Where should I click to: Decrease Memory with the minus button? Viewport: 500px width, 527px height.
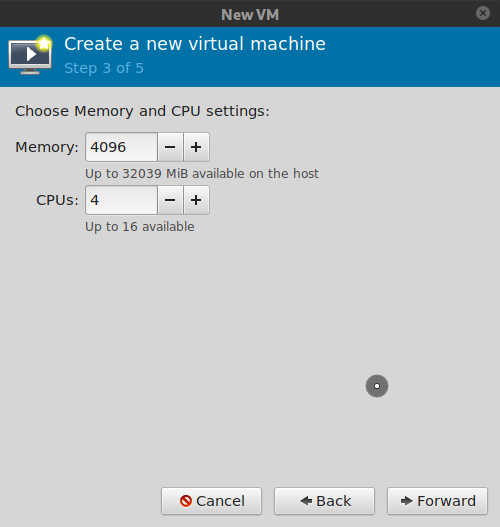[170, 147]
